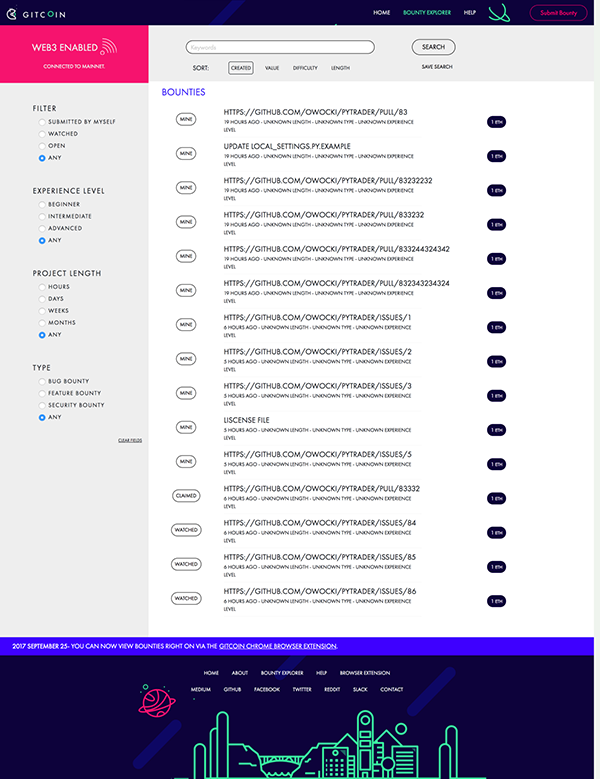Image resolution: width=600 pixels, height=779 pixels.
Task: Click the Submit Bounty button
Action: click(558, 13)
